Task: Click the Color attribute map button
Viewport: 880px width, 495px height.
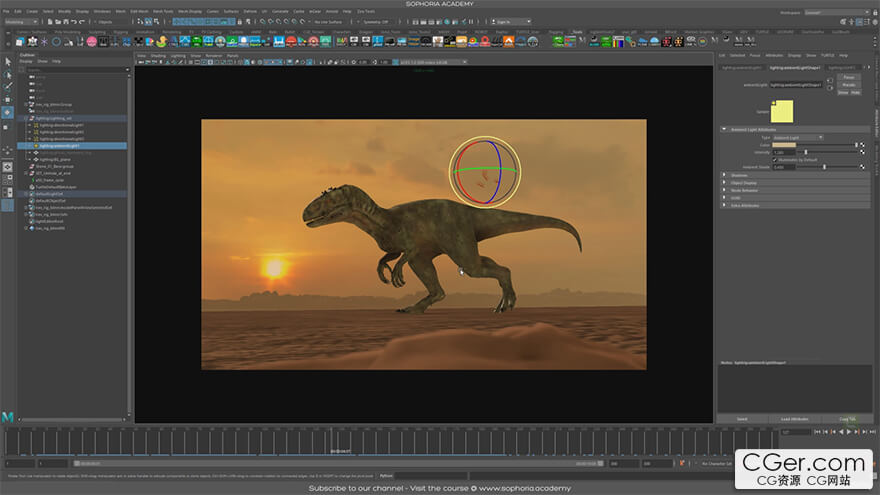Action: click(860, 145)
